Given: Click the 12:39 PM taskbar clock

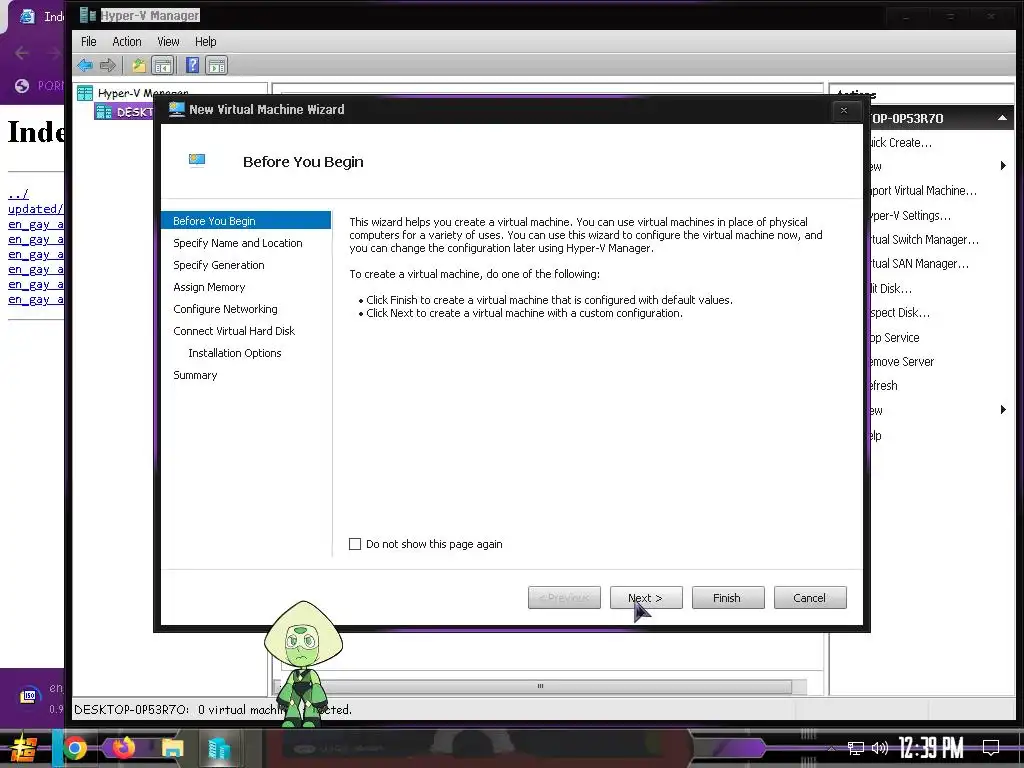Looking at the screenshot, I should tap(931, 748).
